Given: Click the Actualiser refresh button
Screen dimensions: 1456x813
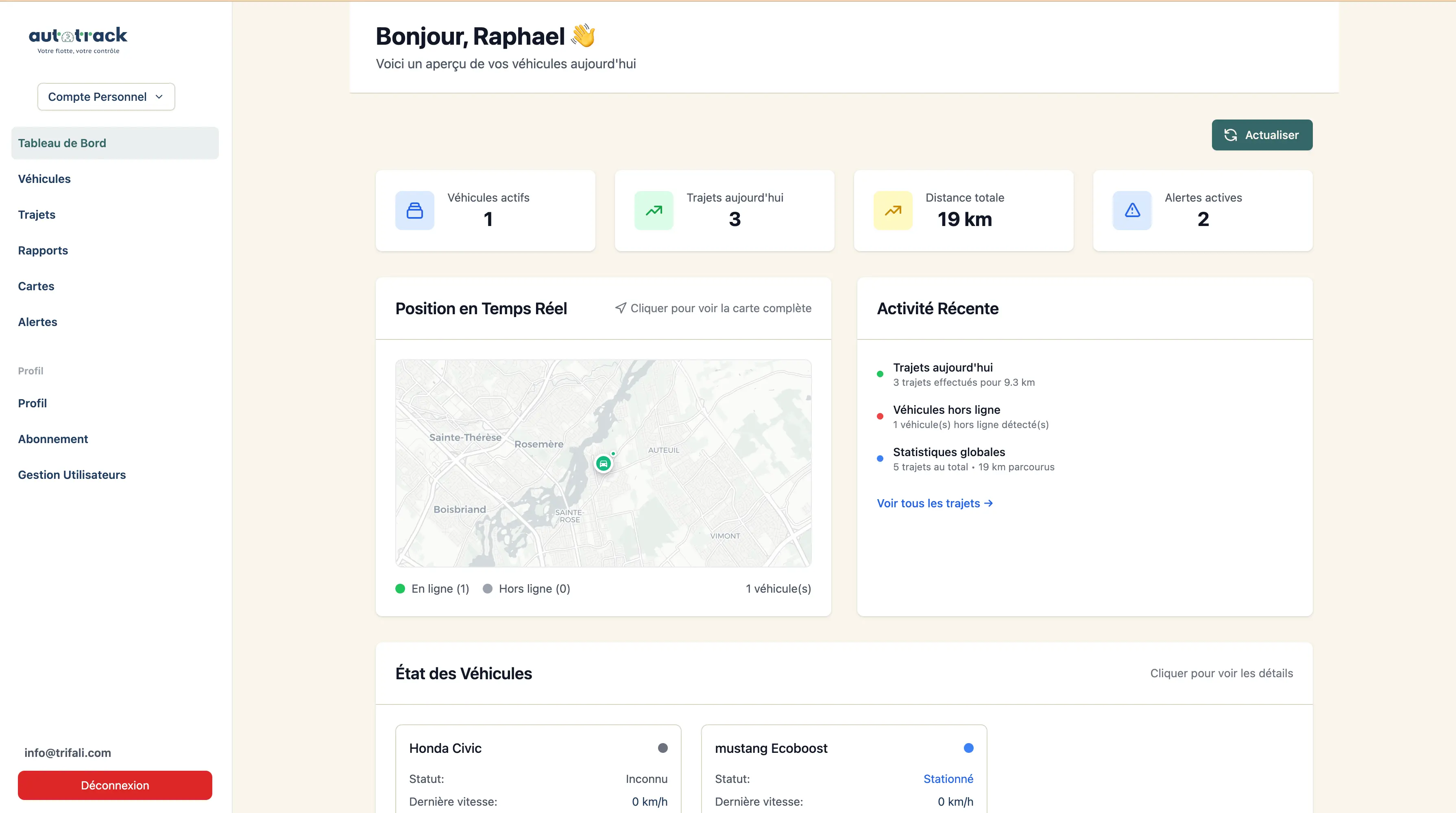Looking at the screenshot, I should 1262,135.
